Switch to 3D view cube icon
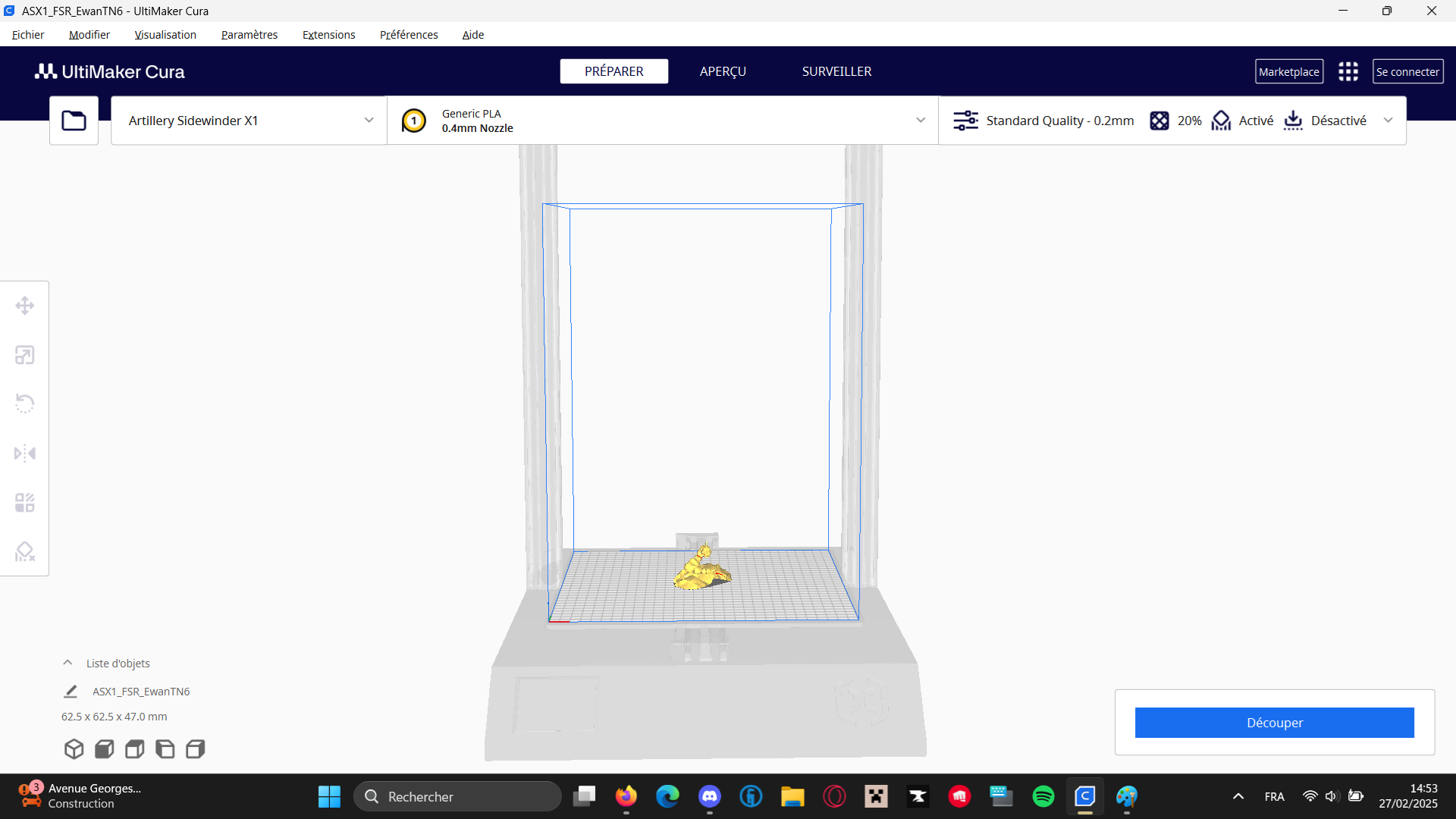Viewport: 1456px width, 819px height. point(74,749)
